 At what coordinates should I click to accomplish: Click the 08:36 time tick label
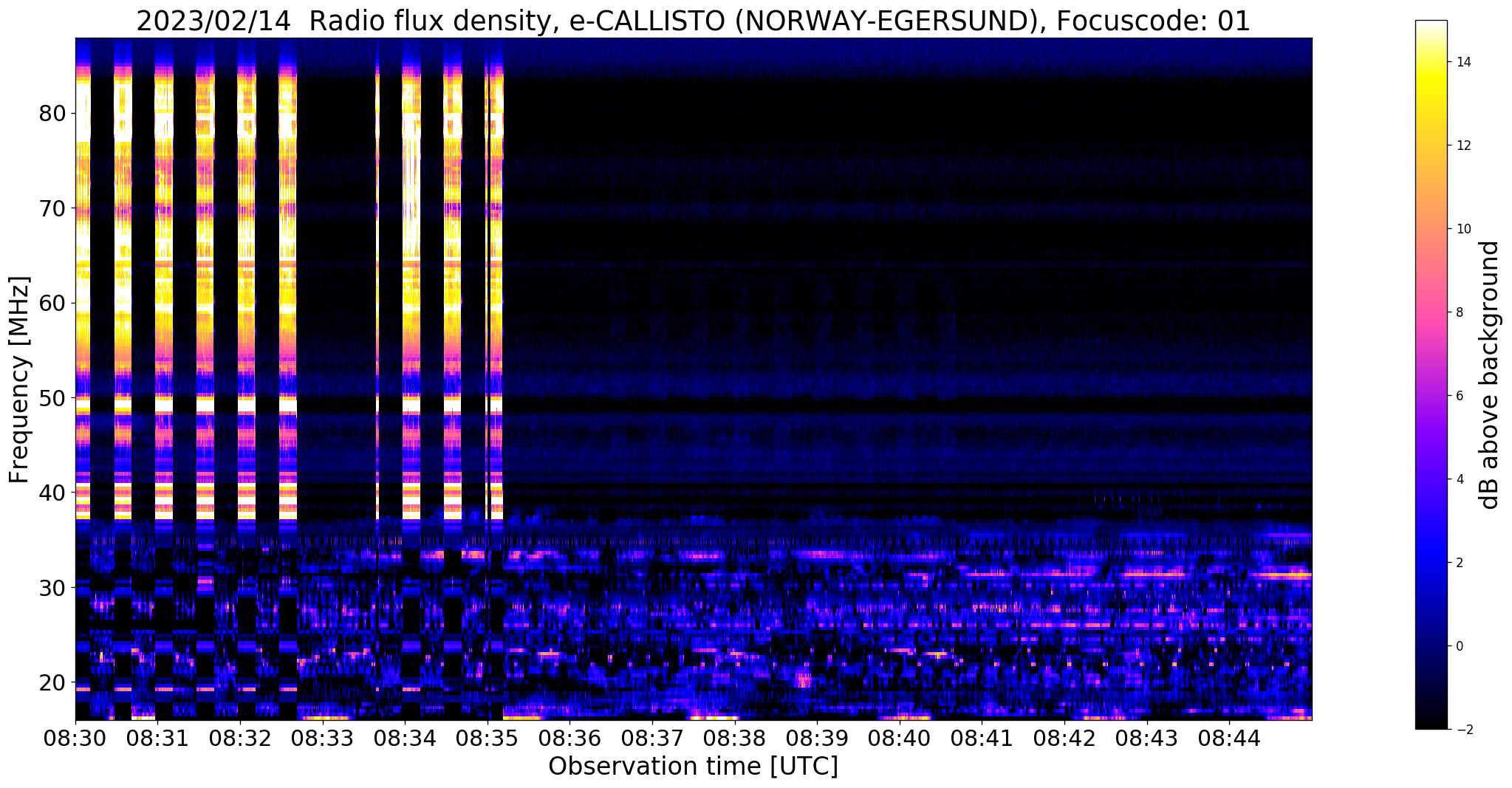[x=570, y=739]
